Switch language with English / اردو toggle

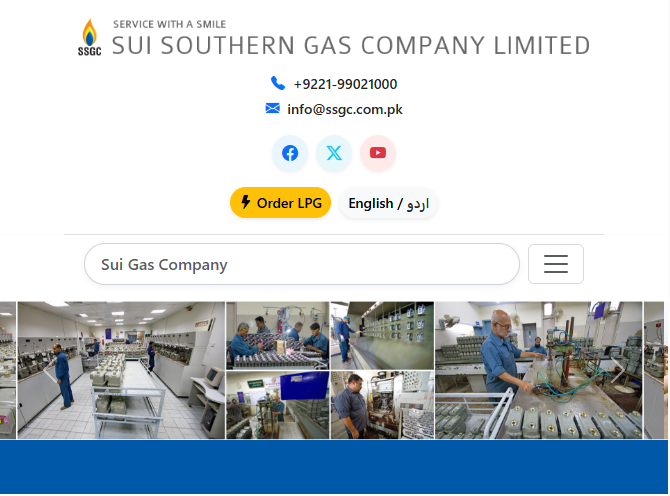pyautogui.click(x=388, y=203)
